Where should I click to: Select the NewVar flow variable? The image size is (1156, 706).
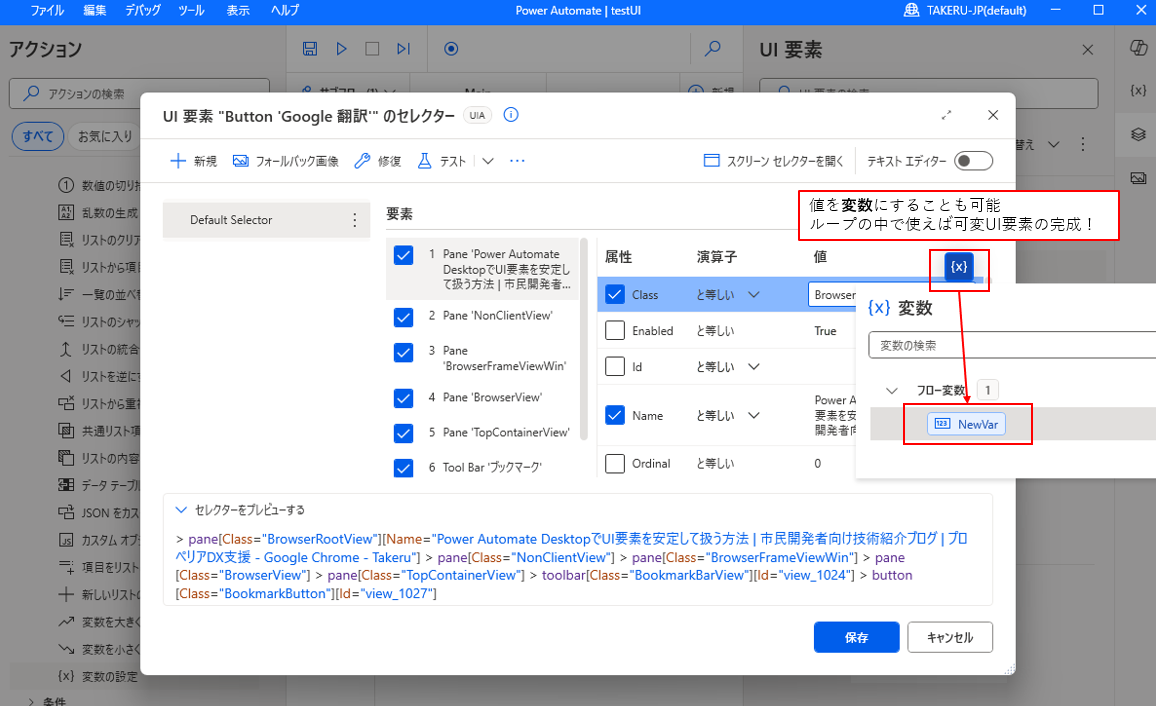(x=967, y=423)
